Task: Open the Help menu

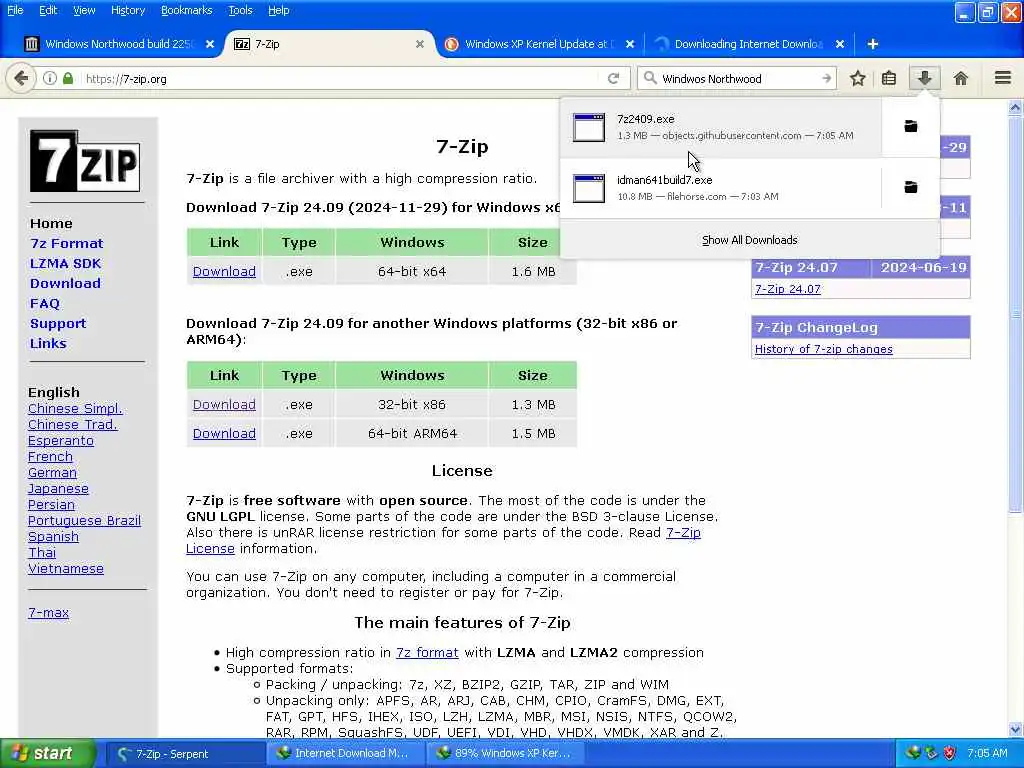Action: pyautogui.click(x=279, y=10)
